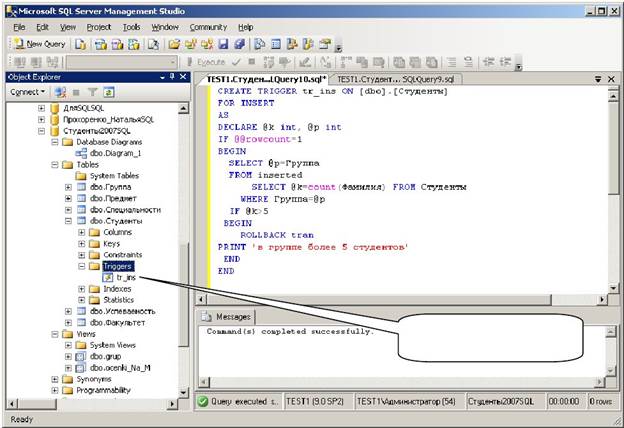The width and height of the screenshot is (624, 428).
Task: Click the Filter funnel icon in Object Explorer
Action: coord(92,92)
